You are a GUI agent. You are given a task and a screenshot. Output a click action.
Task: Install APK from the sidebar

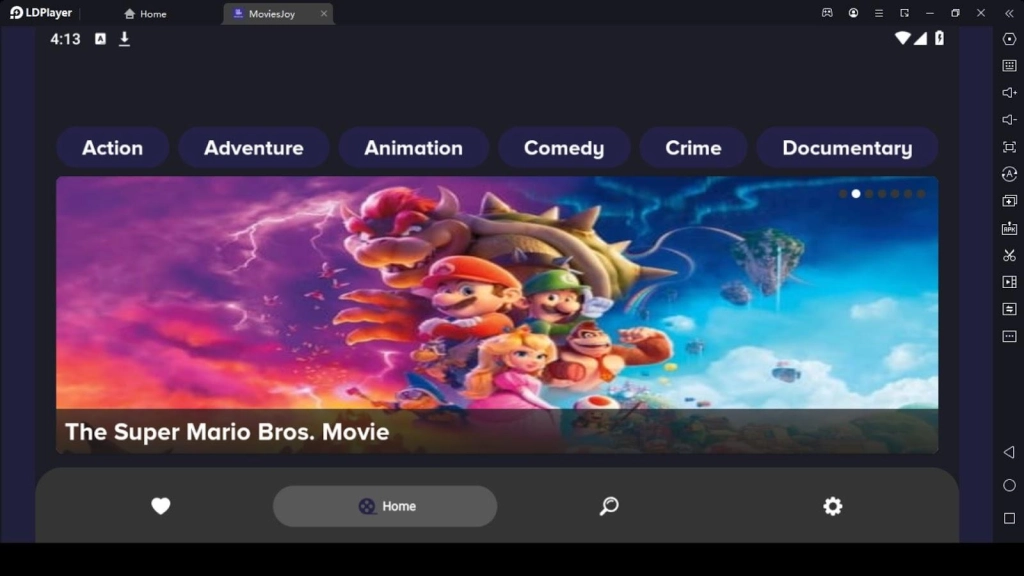[x=1009, y=228]
